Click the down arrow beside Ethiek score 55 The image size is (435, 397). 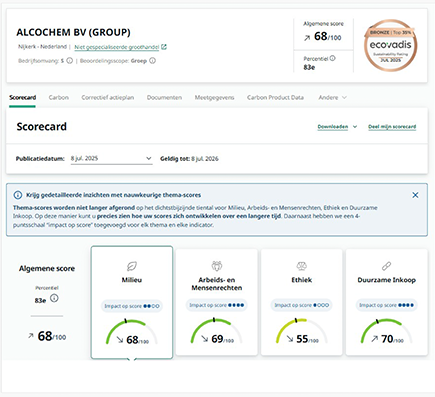point(290,339)
